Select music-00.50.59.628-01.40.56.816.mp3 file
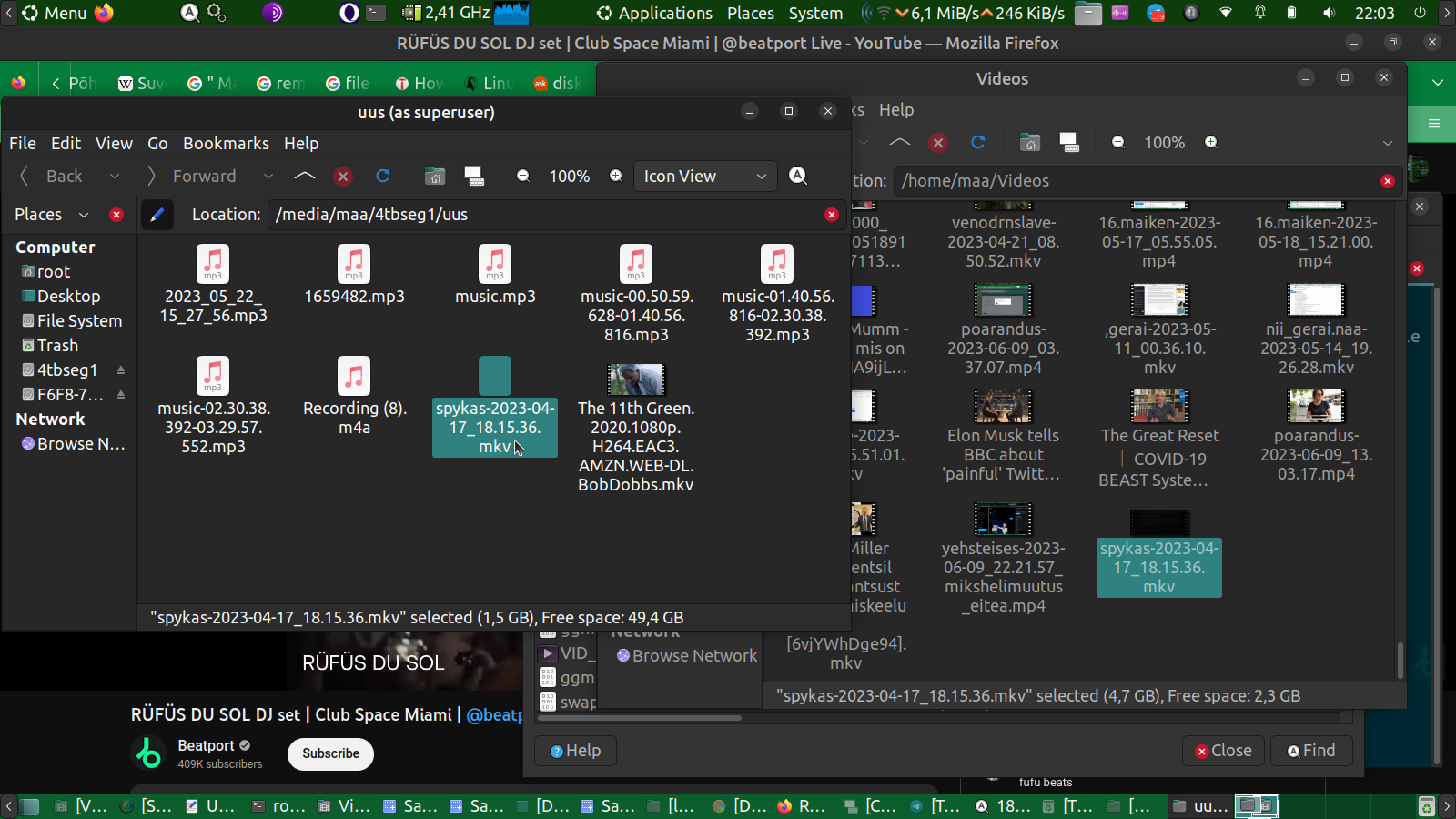The height and width of the screenshot is (819, 1456). pyautogui.click(x=636, y=293)
